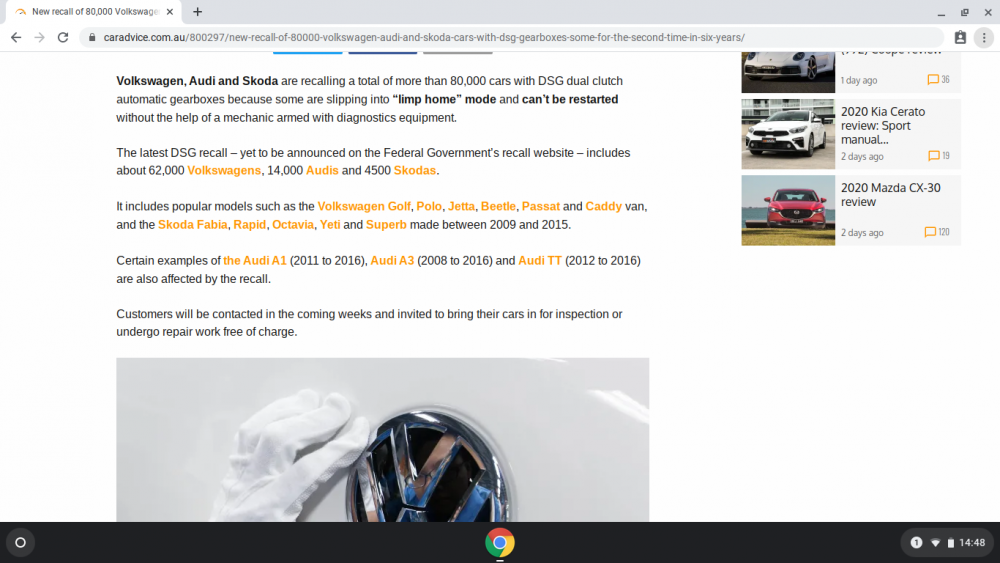This screenshot has height=563, width=1000.
Task: Open the Volkswagen Golf link
Action: tap(364, 207)
